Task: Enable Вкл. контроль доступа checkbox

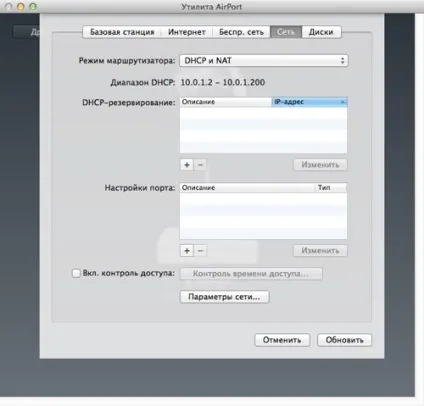Action: [76, 273]
